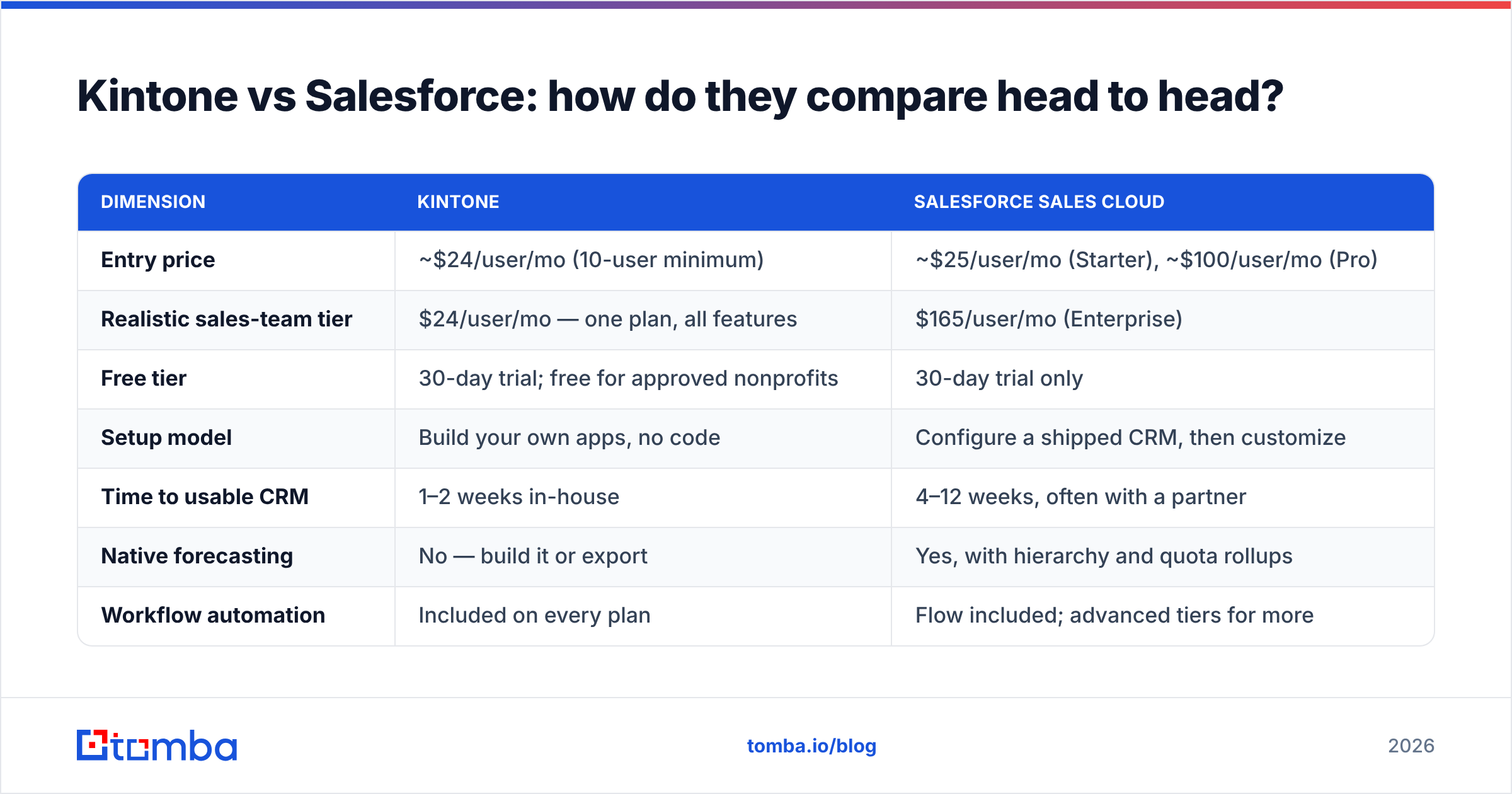The image size is (1512, 794).
Task: Select the Time to usable CRM label
Action: coord(205,497)
